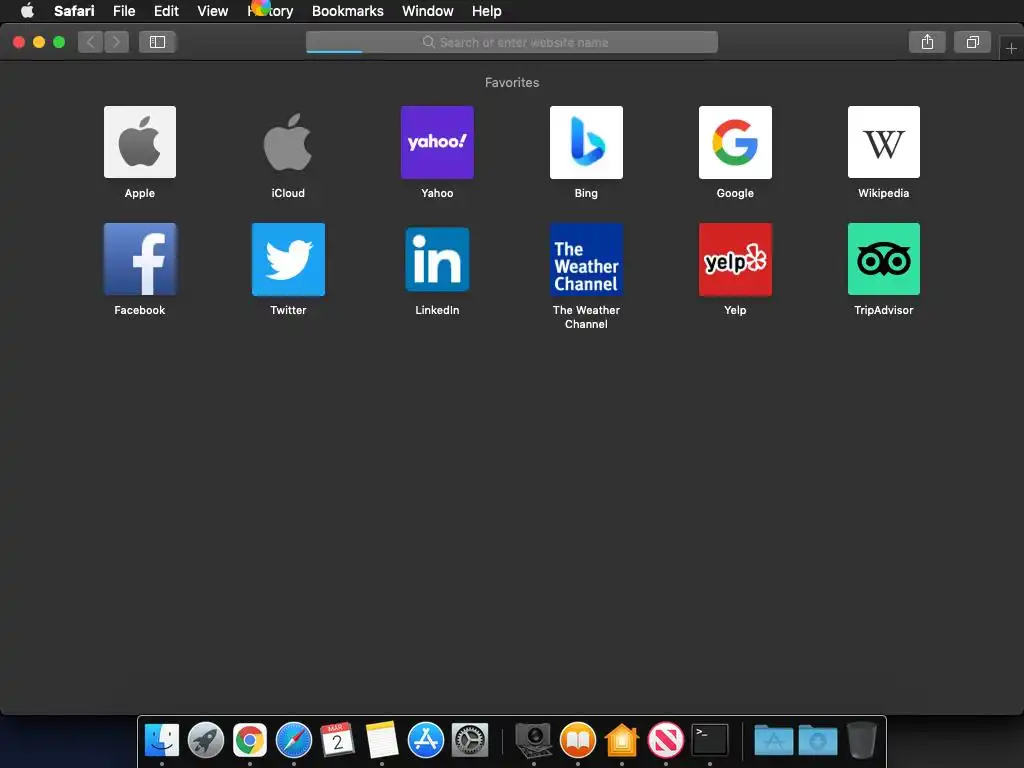Open the View menu
The width and height of the screenshot is (1024, 768).
[212, 11]
